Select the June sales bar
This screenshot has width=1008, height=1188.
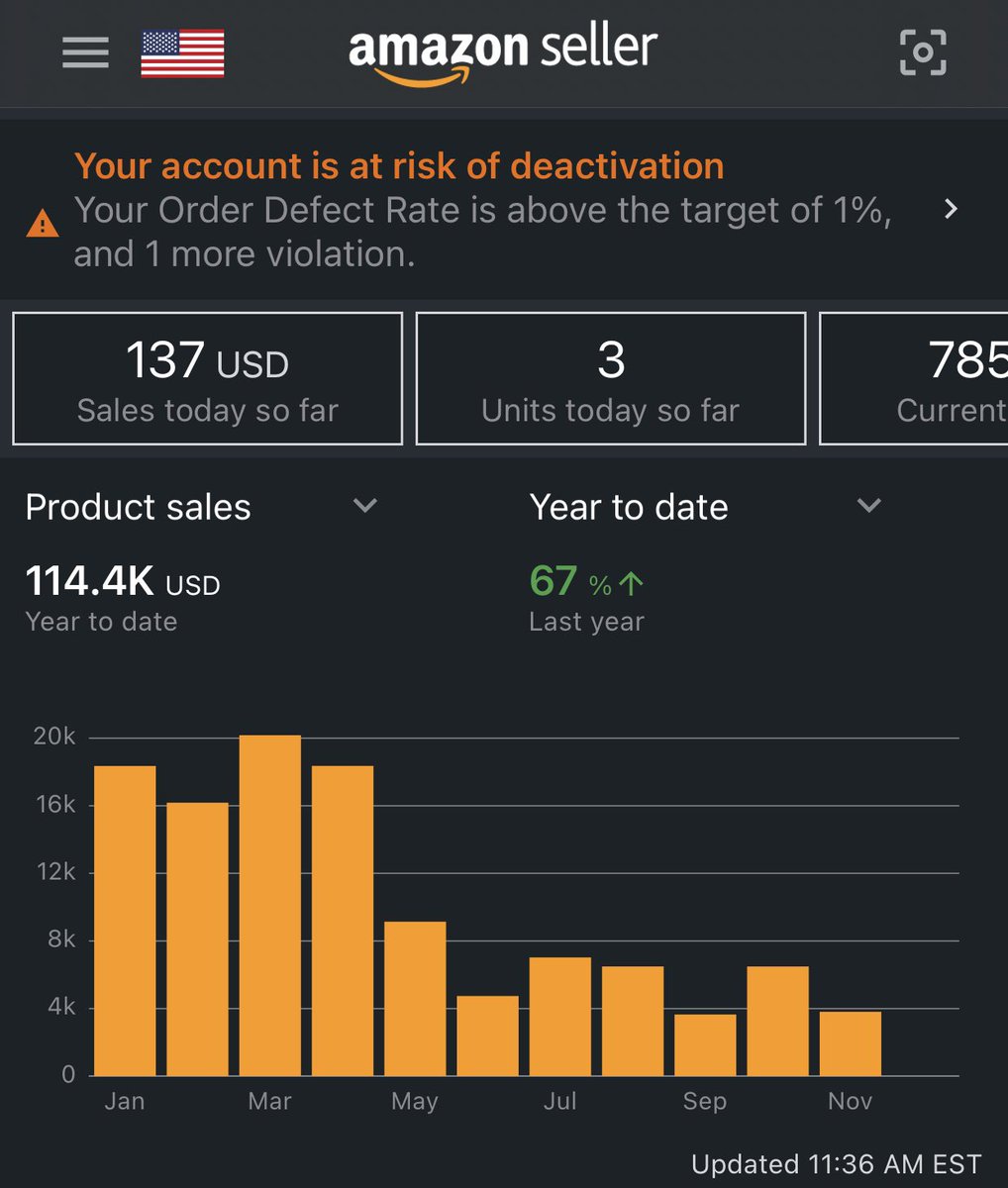487,1036
